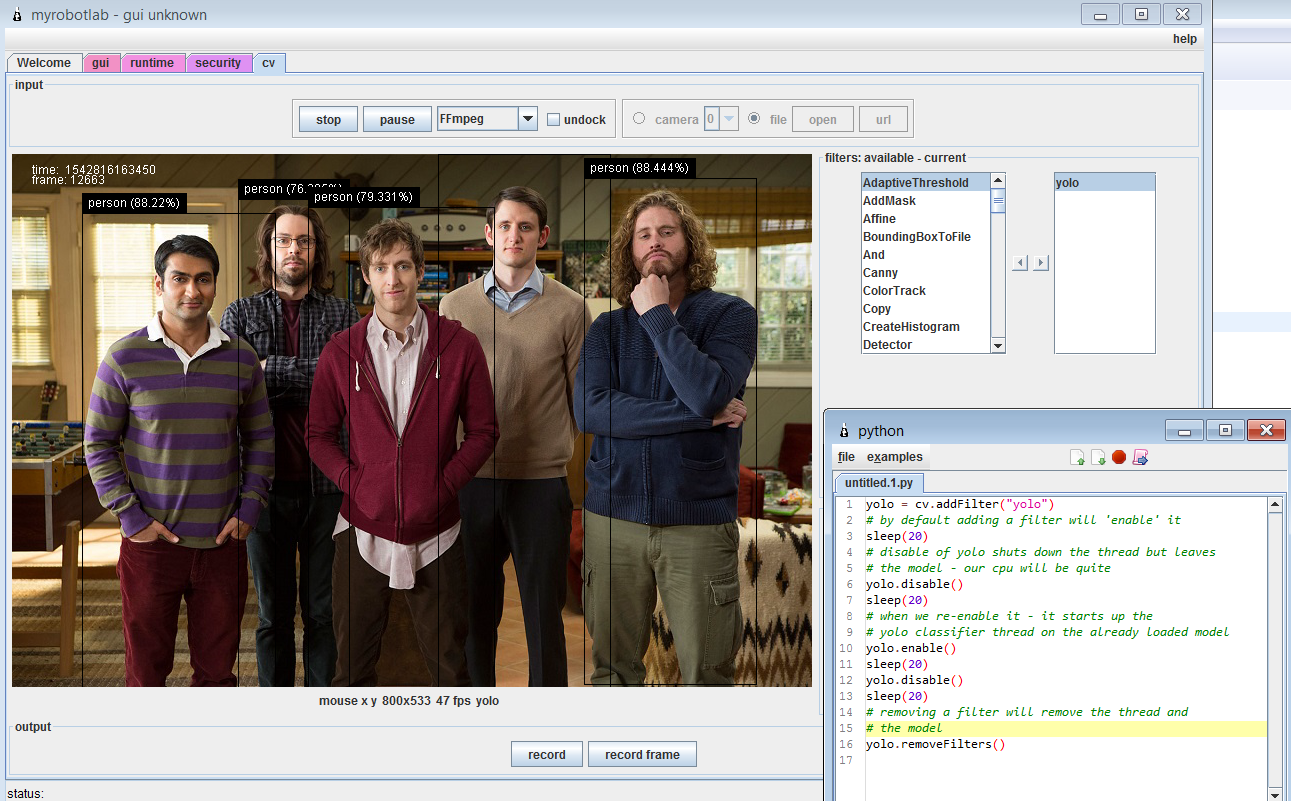Open the file menu in python window
1291x801 pixels.
point(846,457)
